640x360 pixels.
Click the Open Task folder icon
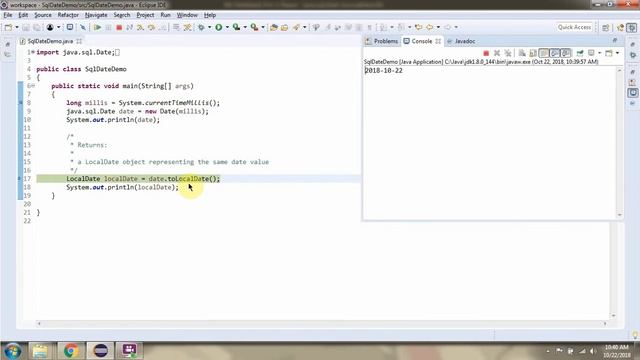[284, 27]
